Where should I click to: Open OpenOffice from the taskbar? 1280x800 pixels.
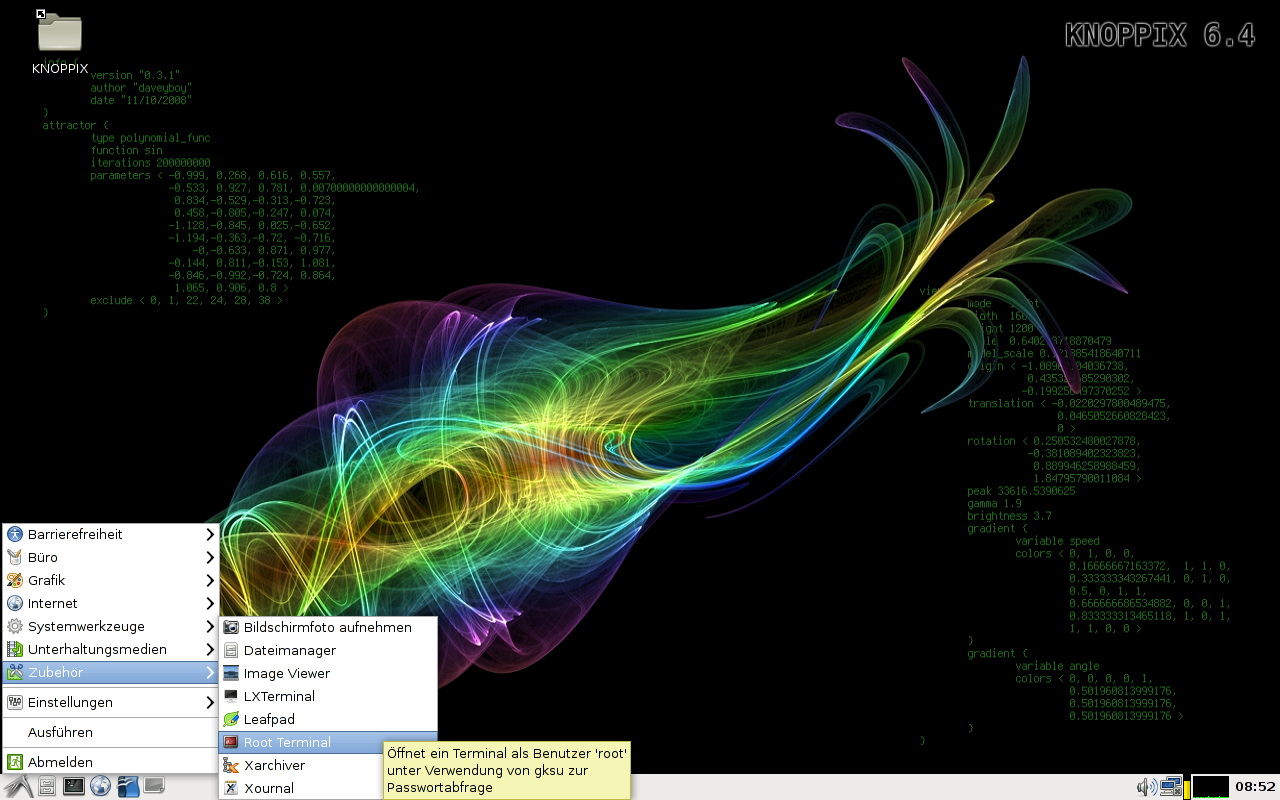coord(127,786)
